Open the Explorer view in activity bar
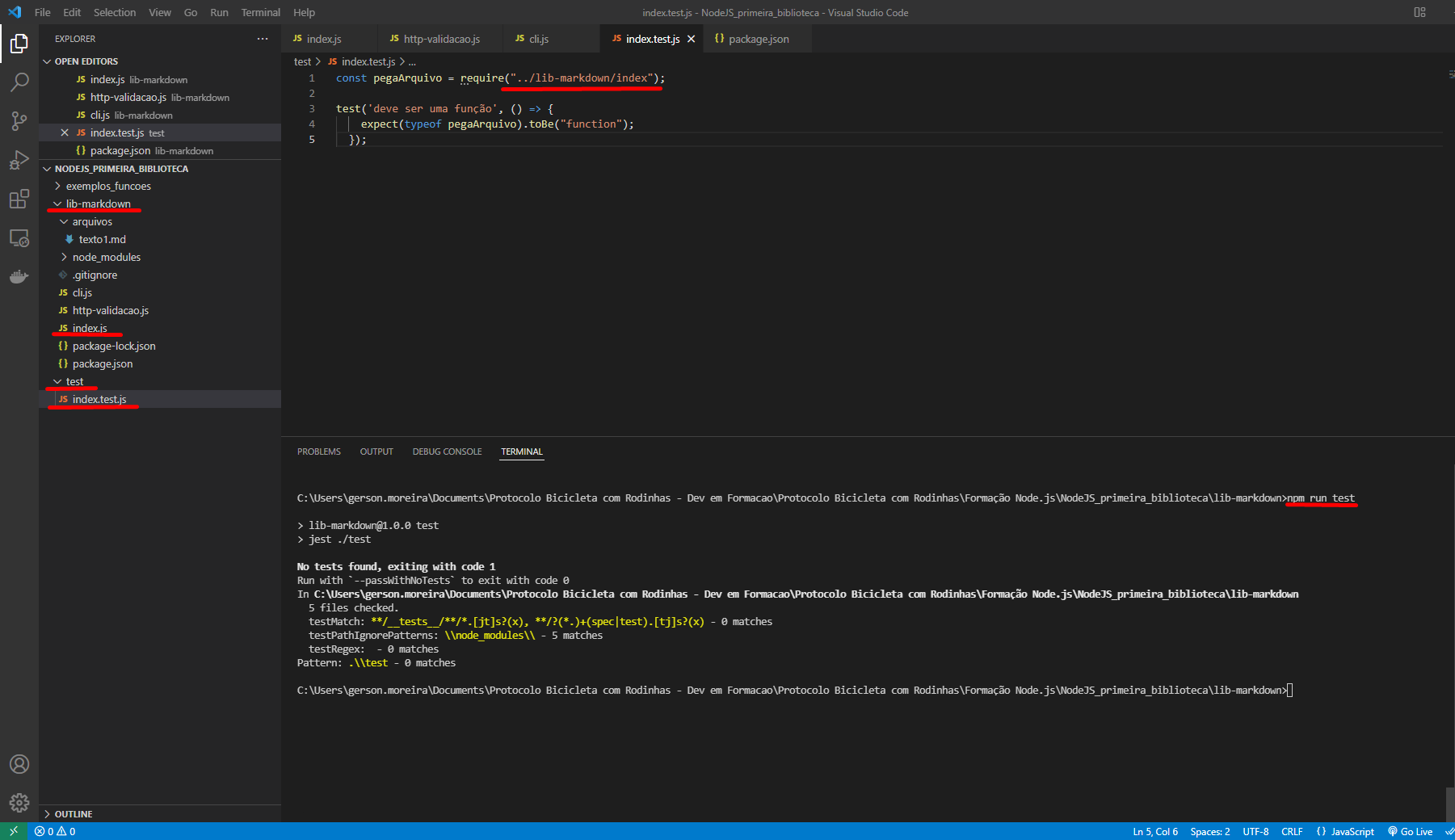This screenshot has width=1455, height=840. (x=19, y=43)
